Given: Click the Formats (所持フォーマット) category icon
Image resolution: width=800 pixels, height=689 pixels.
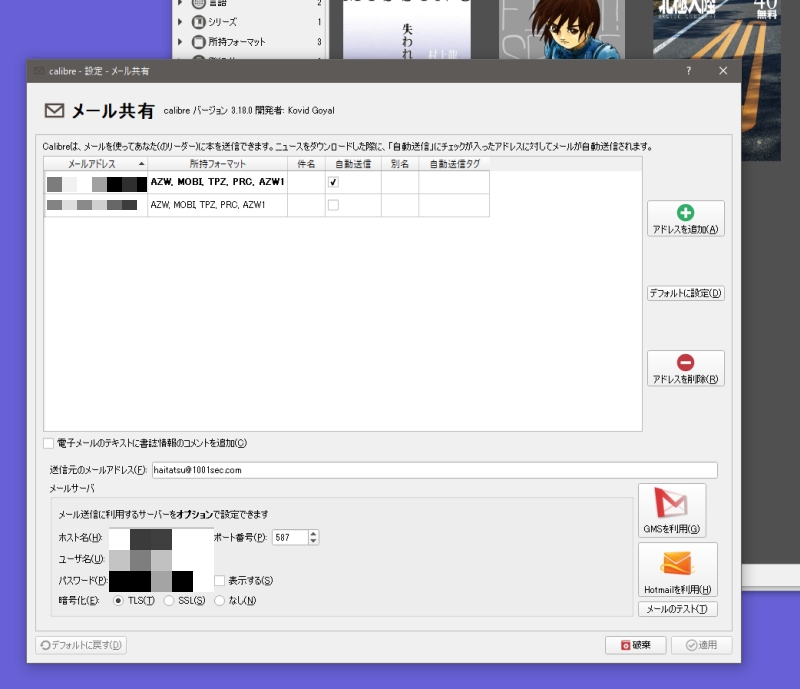Looking at the screenshot, I should [x=198, y=42].
